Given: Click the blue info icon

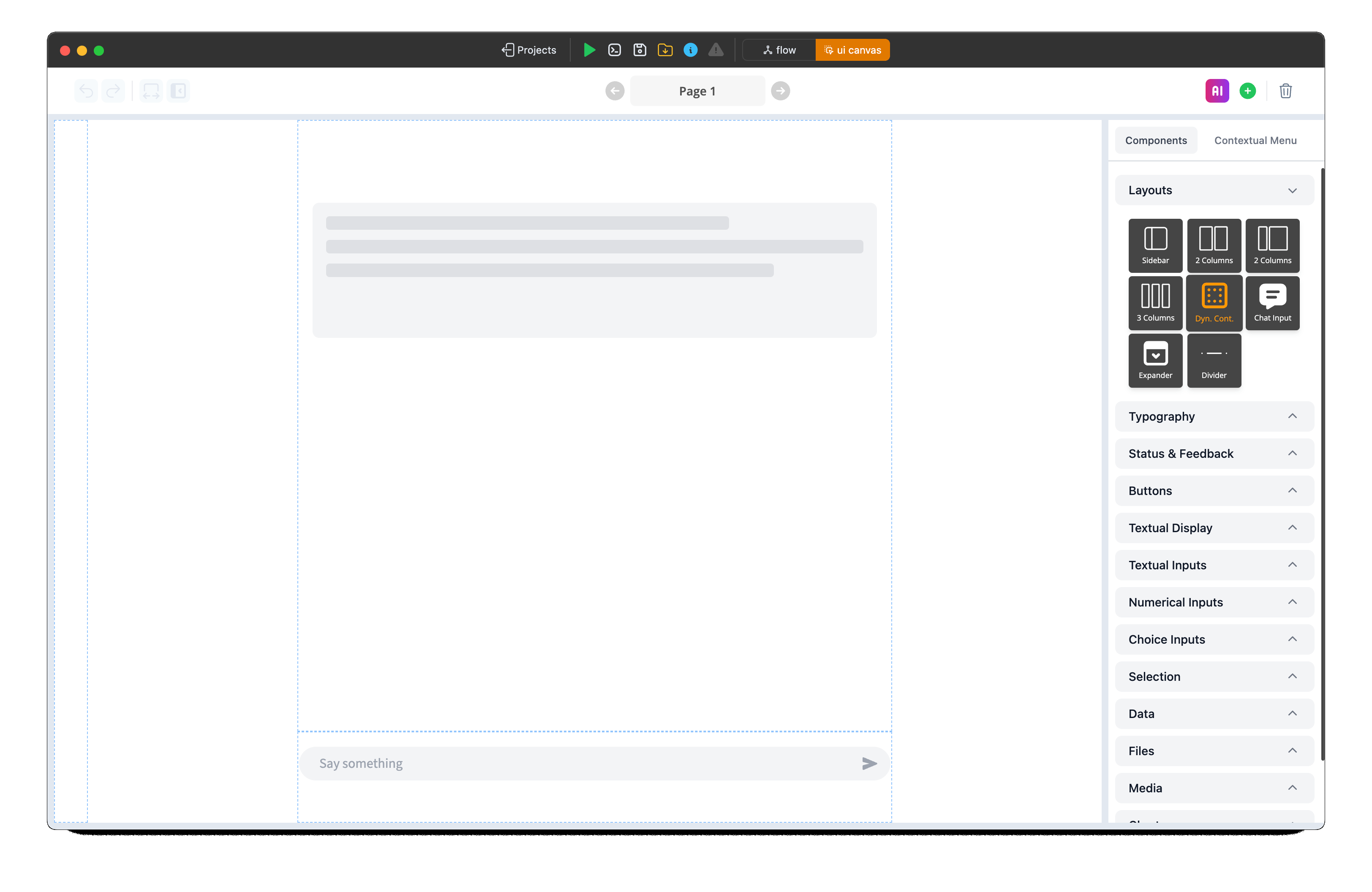Looking at the screenshot, I should pyautogui.click(x=690, y=50).
